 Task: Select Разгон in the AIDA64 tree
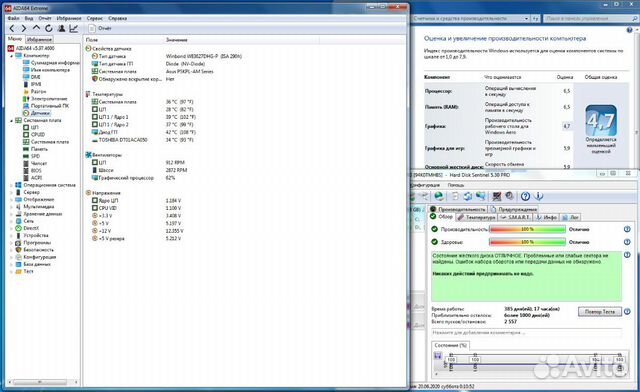click(x=38, y=91)
